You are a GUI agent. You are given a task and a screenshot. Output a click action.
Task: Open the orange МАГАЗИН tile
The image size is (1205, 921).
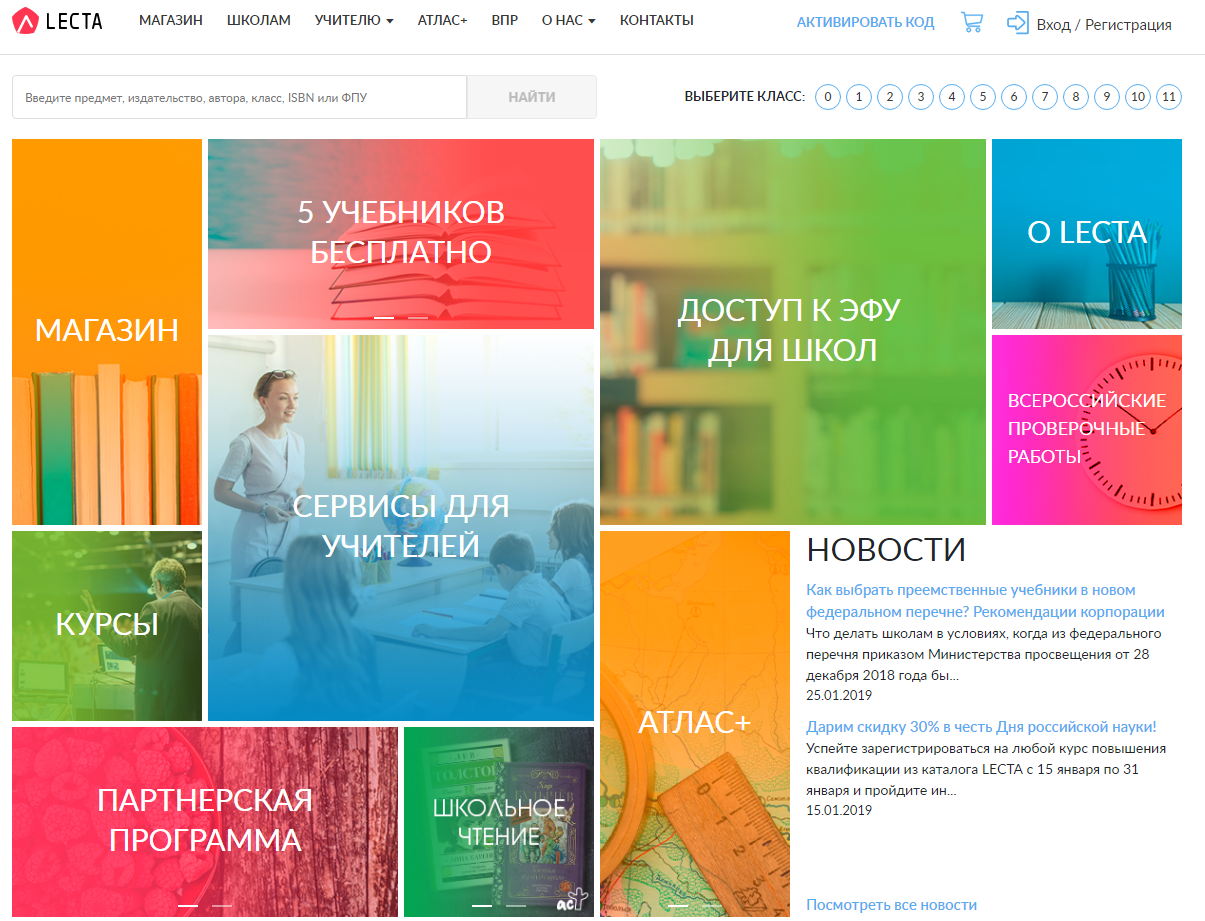coord(107,332)
